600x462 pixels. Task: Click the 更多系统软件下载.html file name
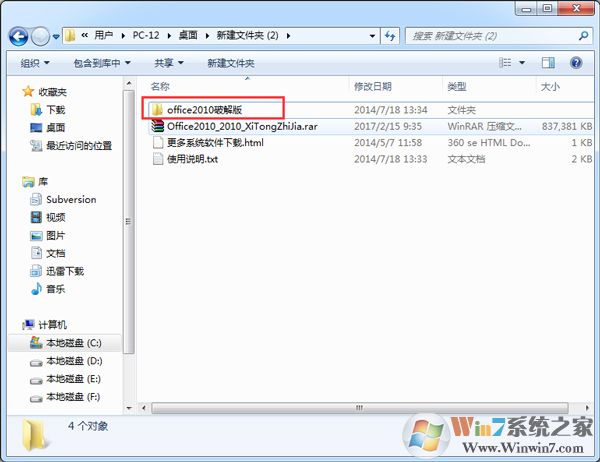point(215,142)
